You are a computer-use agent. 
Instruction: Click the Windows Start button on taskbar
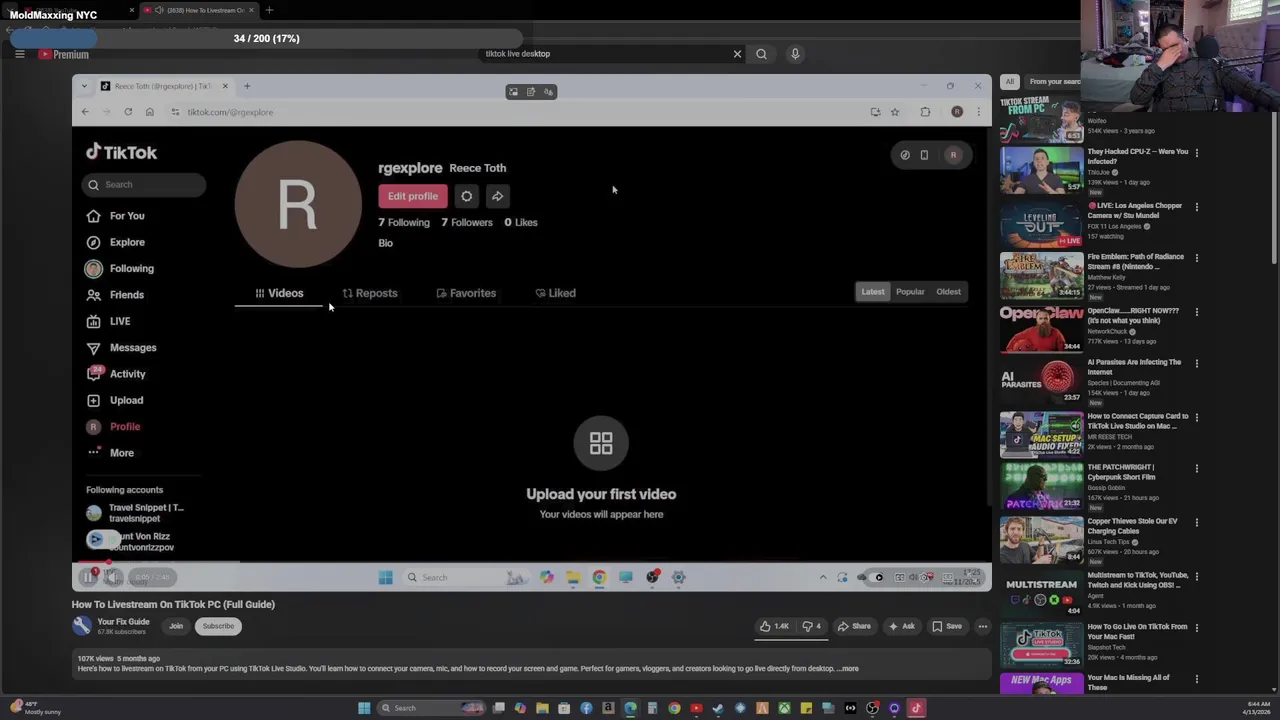point(364,708)
